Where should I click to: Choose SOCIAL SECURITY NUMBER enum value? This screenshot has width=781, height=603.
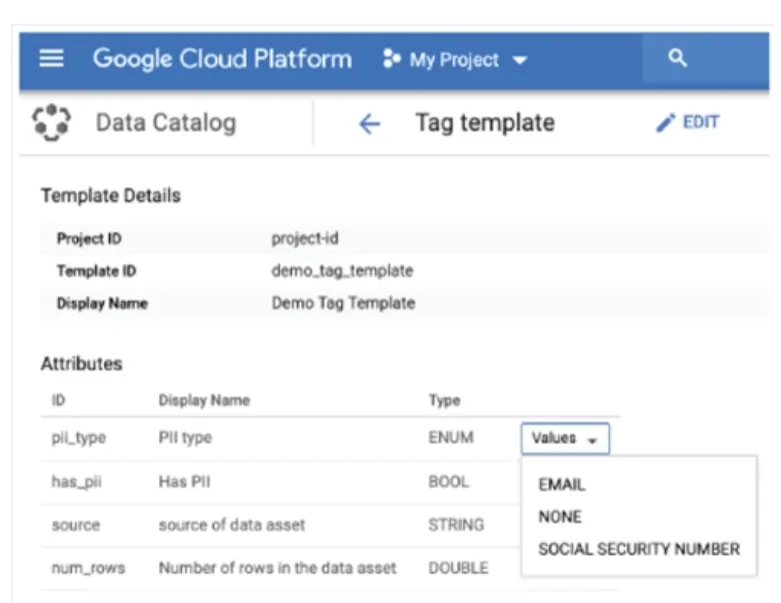[x=639, y=549]
